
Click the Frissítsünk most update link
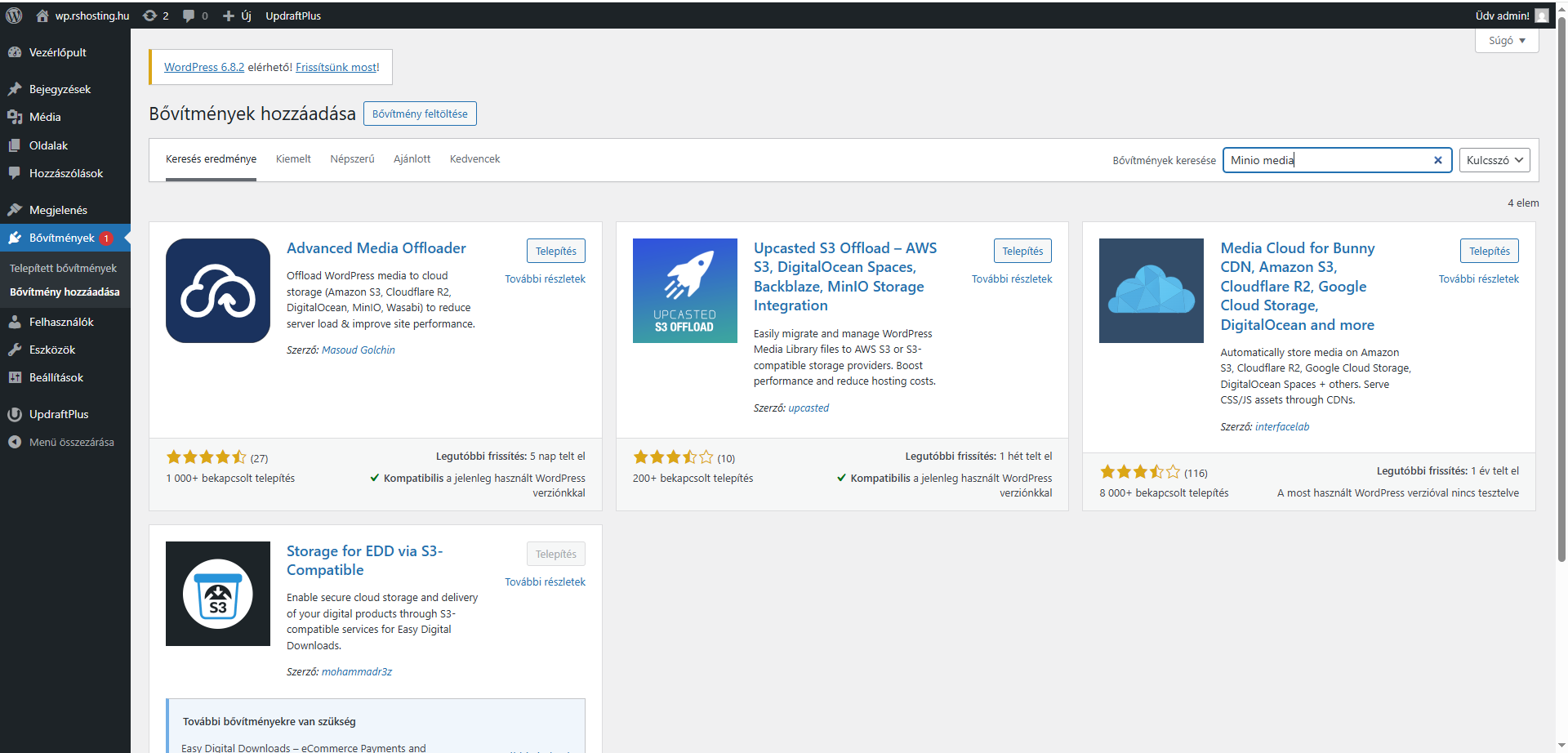click(x=336, y=67)
